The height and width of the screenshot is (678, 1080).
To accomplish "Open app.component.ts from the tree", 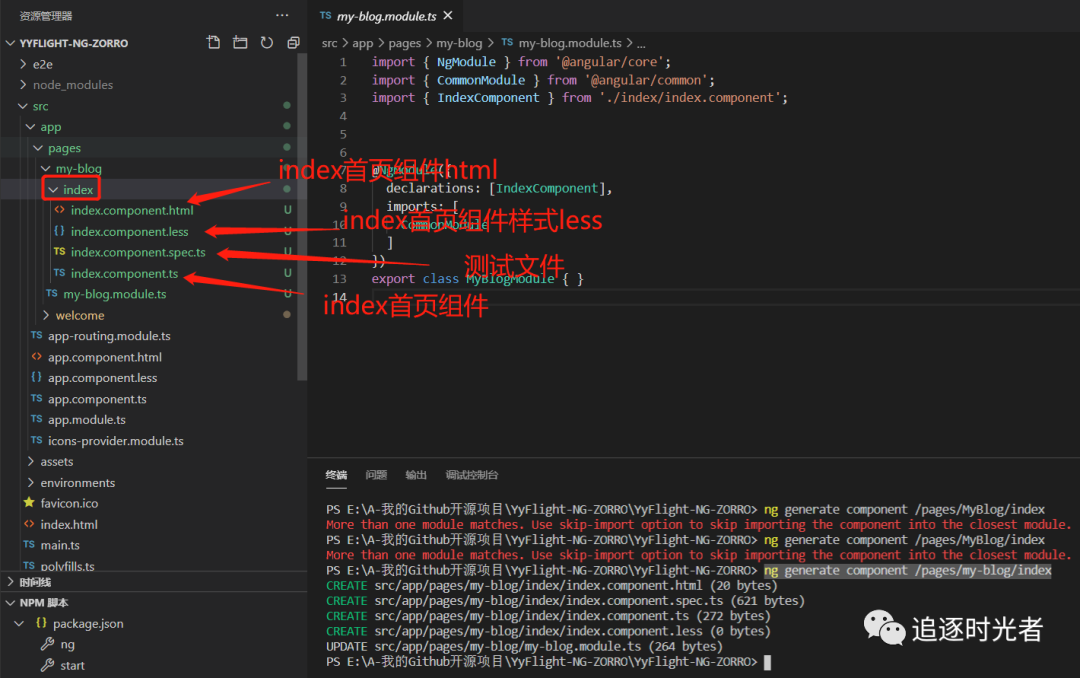I will 97,398.
